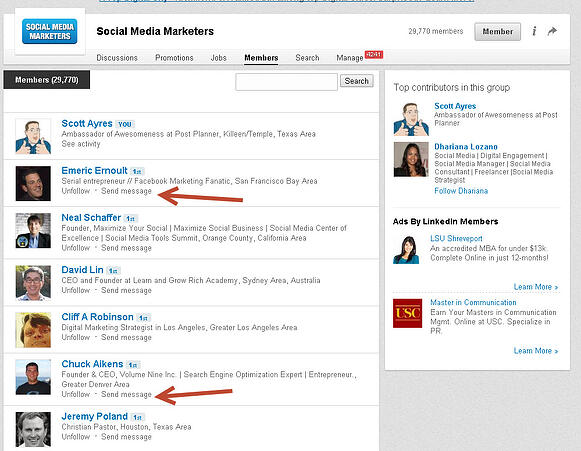Click David Lin's profile photo

(x=33, y=283)
